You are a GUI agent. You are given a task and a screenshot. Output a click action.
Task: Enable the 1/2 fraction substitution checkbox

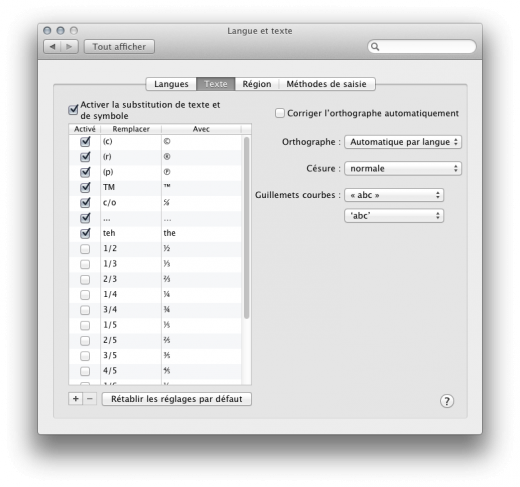pyautogui.click(x=85, y=249)
